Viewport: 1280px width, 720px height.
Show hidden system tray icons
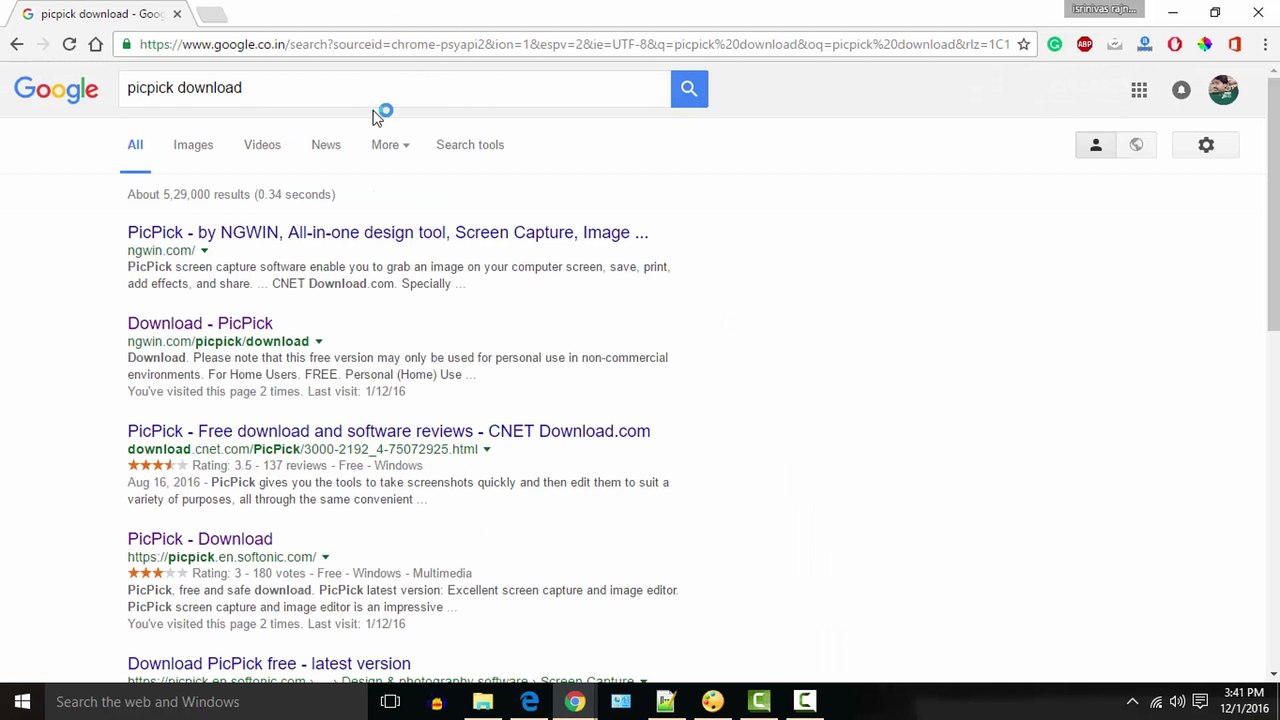(x=1132, y=702)
